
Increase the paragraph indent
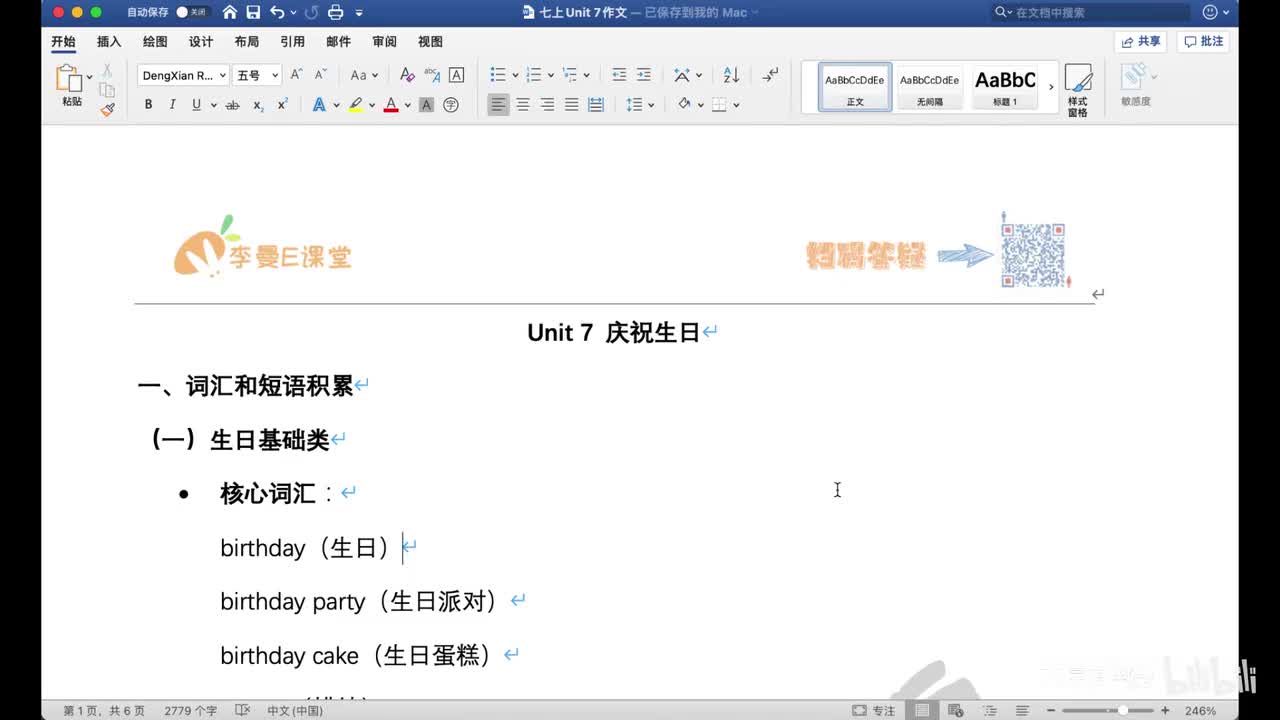(x=643, y=75)
